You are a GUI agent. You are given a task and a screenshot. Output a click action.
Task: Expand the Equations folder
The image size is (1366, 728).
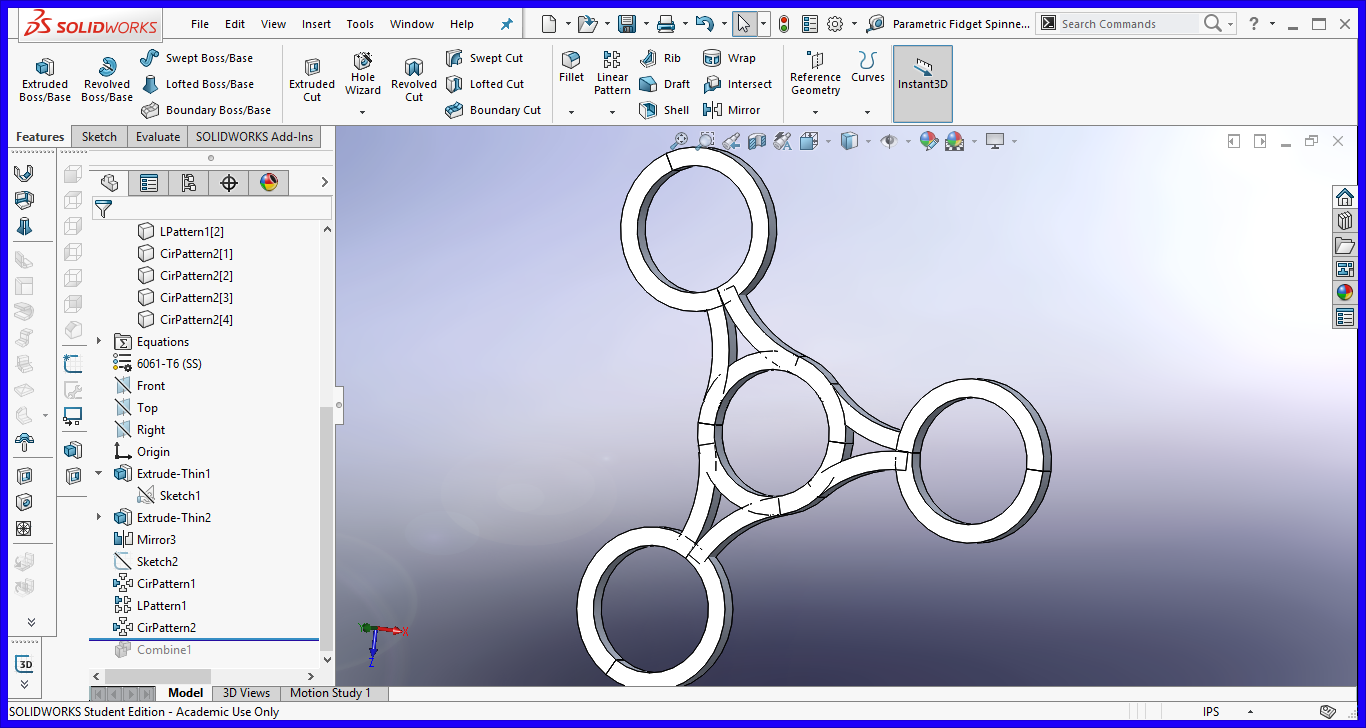(99, 342)
